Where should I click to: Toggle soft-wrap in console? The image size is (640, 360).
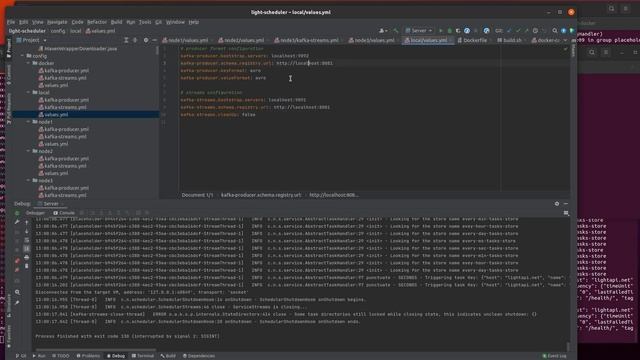27,240
